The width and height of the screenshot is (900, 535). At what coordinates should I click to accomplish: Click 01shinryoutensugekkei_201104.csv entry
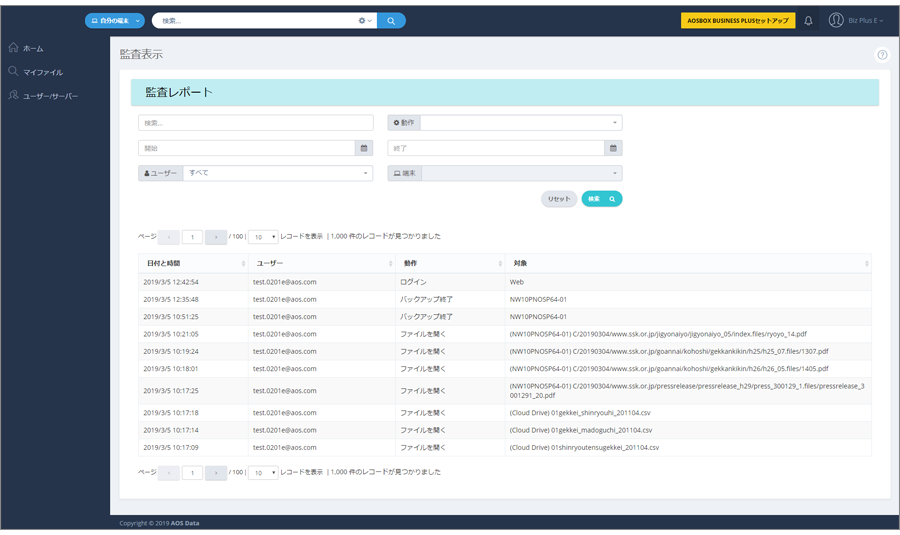(x=584, y=447)
